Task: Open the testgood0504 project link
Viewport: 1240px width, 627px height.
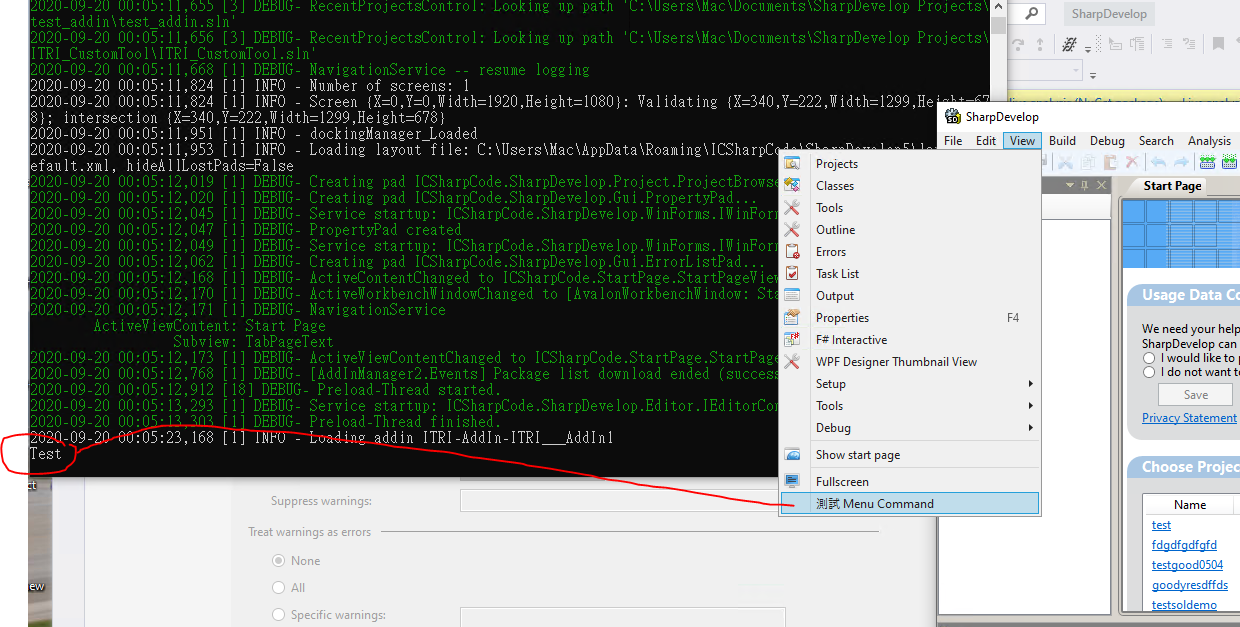Action: coord(1187,564)
